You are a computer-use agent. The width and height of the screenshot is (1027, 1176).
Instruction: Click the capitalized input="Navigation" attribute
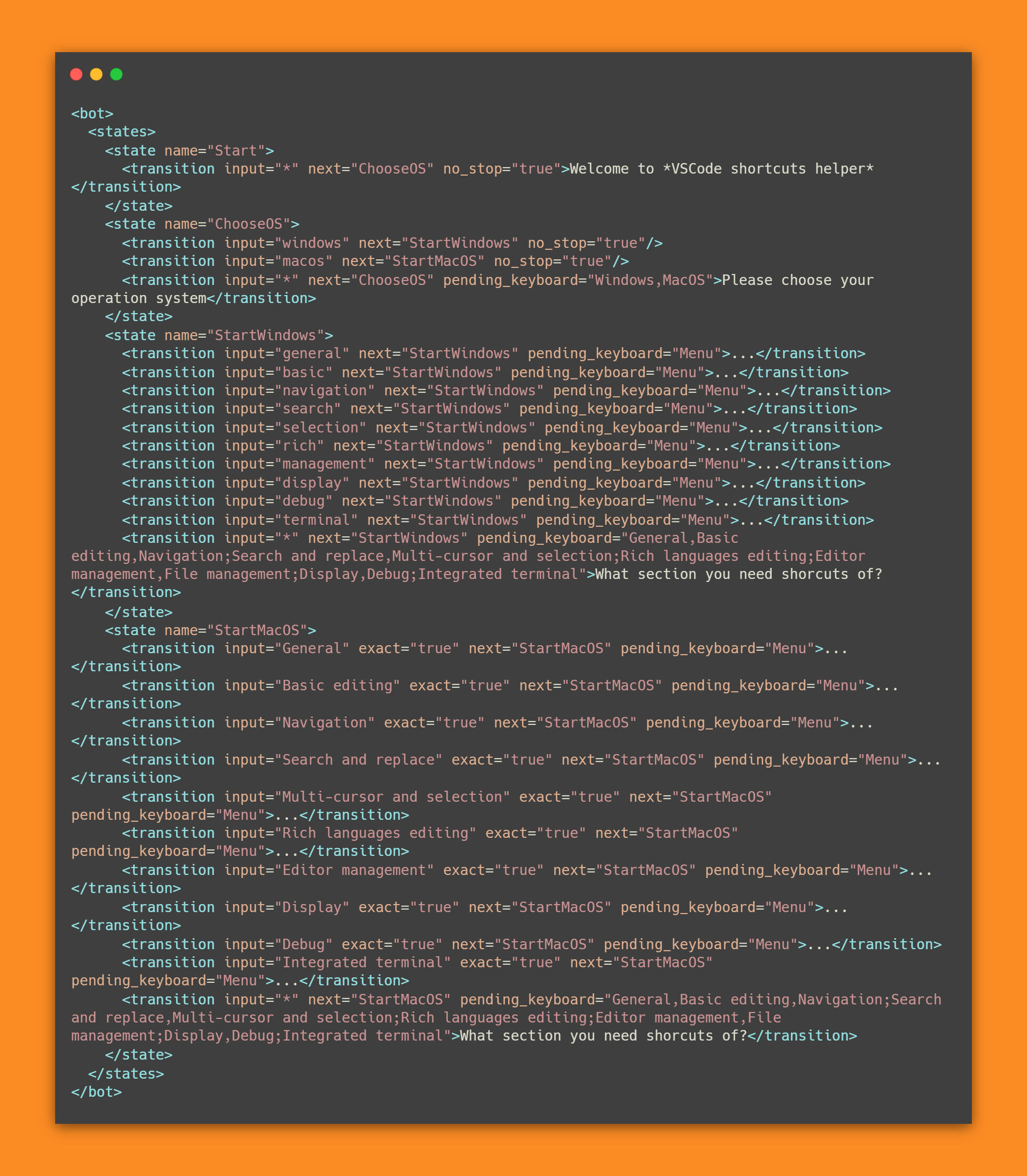(299, 722)
